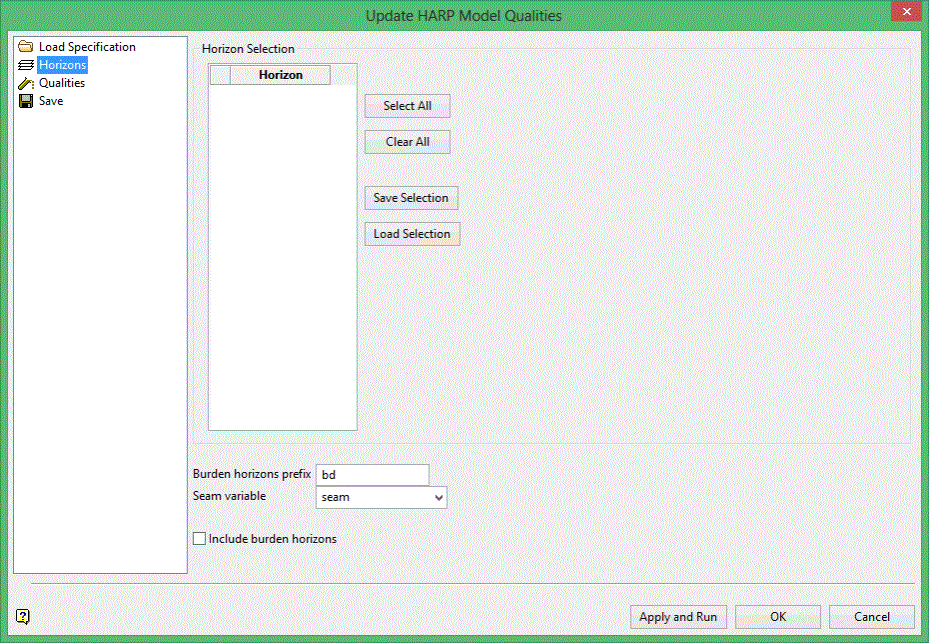The height and width of the screenshot is (643, 929).
Task: Click the Clear All button
Action: point(407,142)
